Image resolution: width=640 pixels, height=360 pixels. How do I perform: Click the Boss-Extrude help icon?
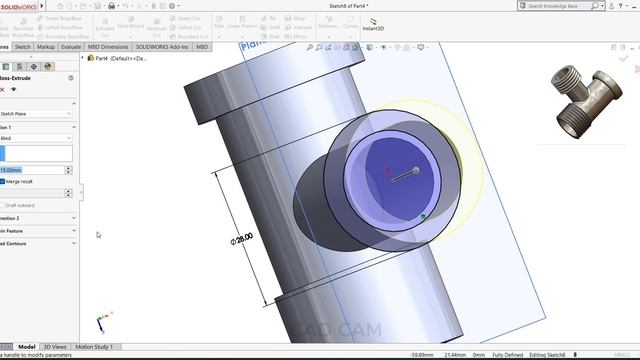click(x=71, y=78)
